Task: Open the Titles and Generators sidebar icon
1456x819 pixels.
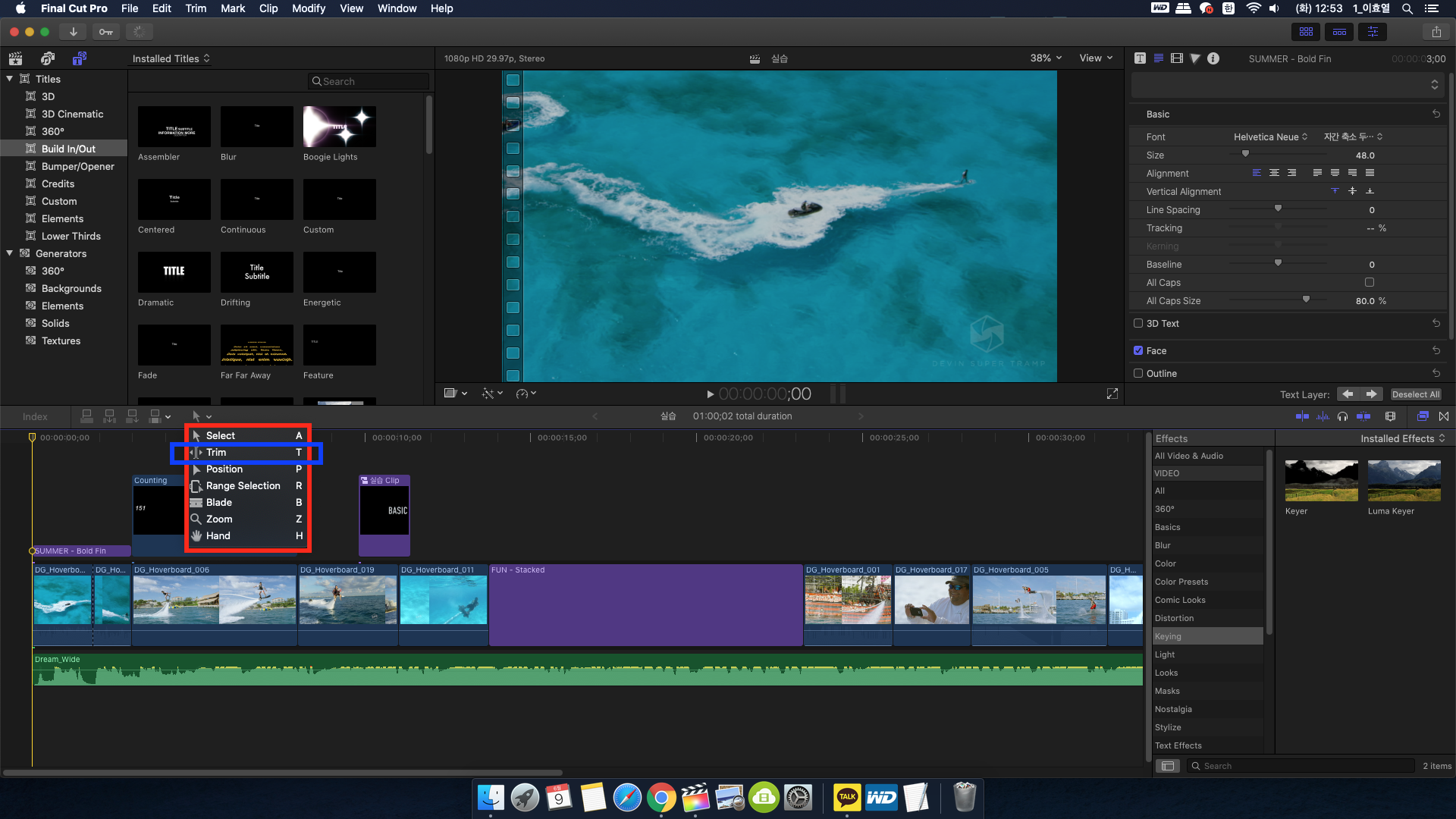Action: coord(80,58)
